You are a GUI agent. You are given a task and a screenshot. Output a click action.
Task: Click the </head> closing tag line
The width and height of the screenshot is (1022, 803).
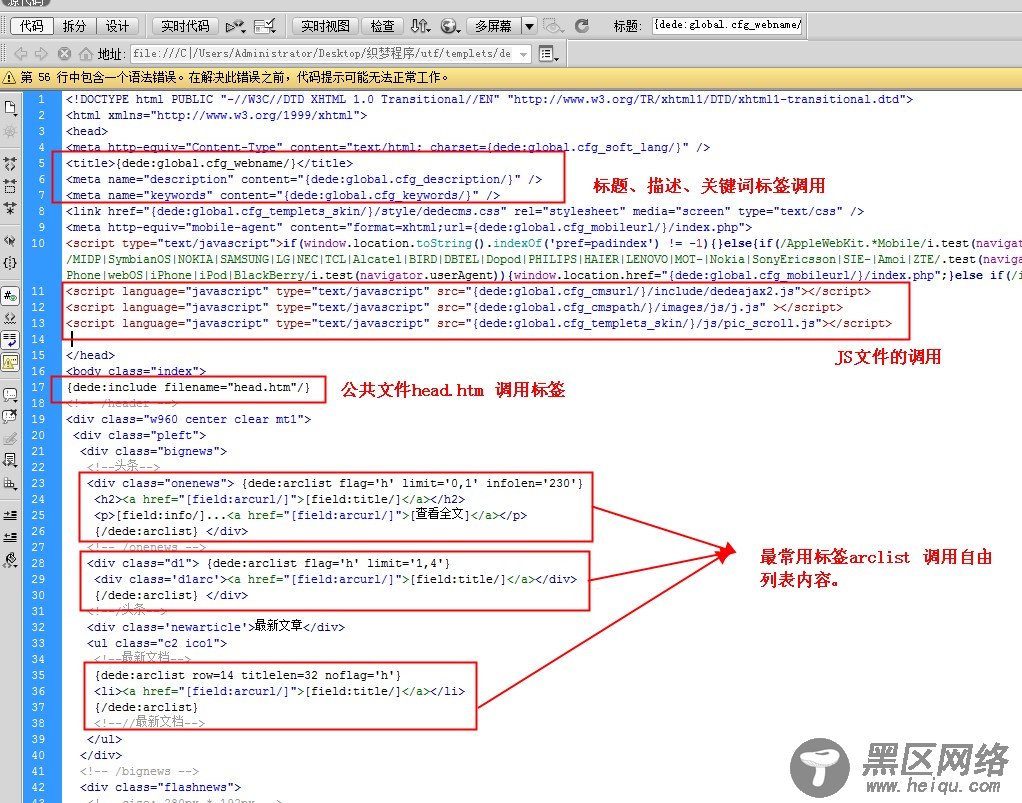[x=90, y=355]
